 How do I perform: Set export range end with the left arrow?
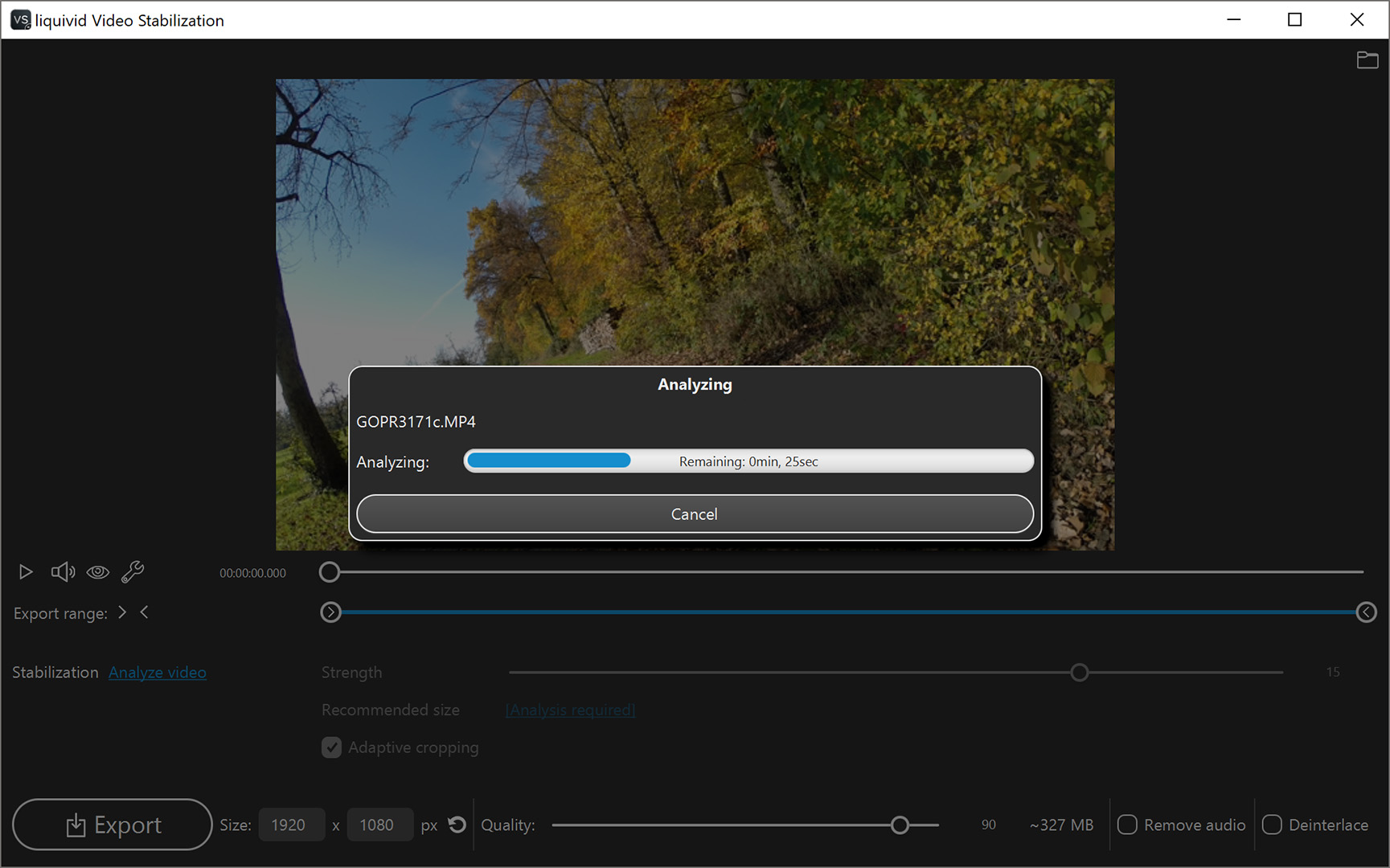click(144, 612)
